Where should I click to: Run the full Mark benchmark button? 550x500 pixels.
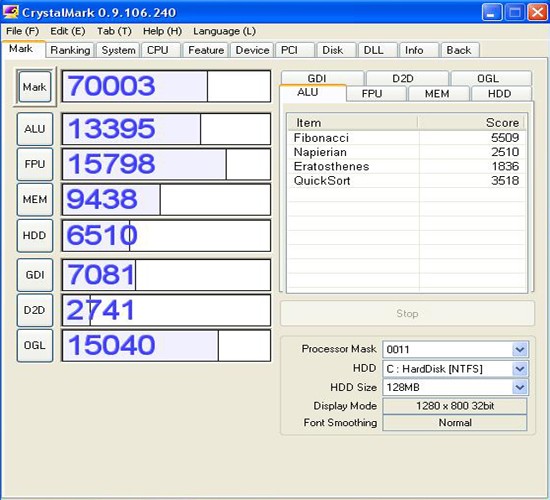(35, 87)
